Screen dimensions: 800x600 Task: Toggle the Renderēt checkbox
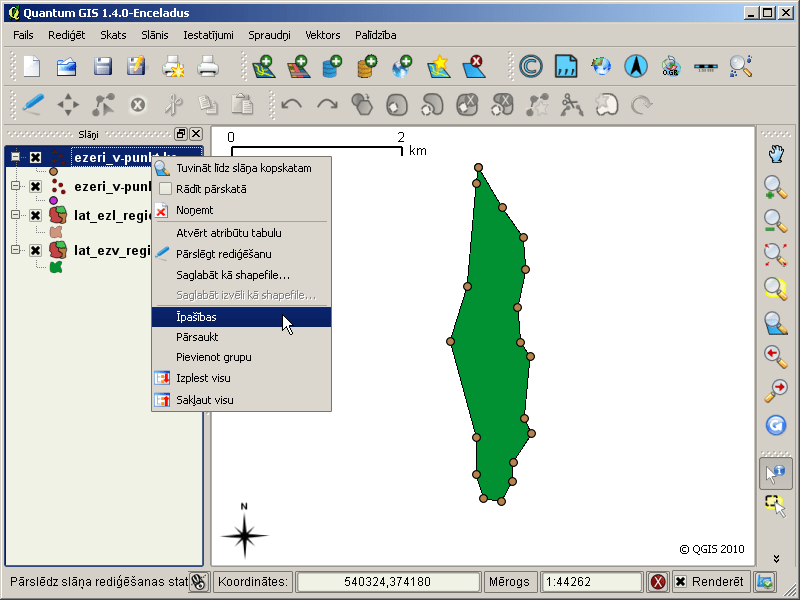(x=681, y=582)
